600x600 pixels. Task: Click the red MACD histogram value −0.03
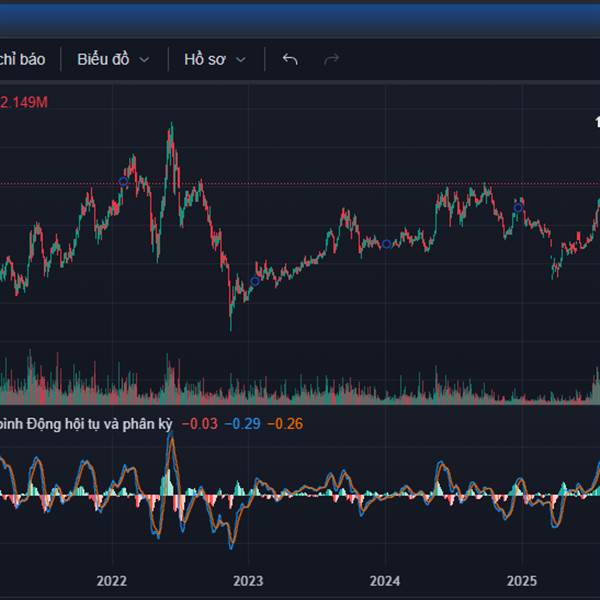(199, 424)
